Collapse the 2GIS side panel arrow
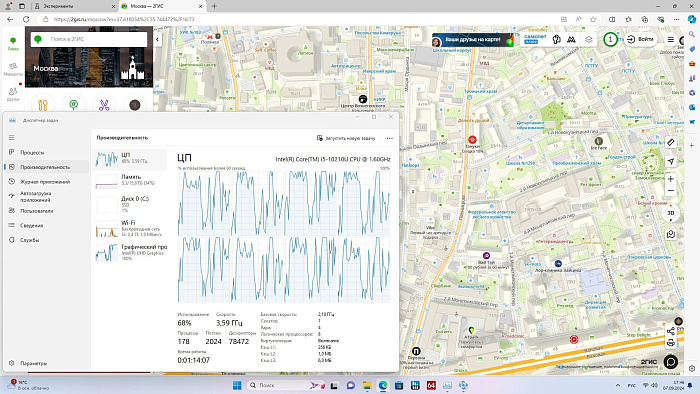Screen dimensions: 700x394 (157, 39)
